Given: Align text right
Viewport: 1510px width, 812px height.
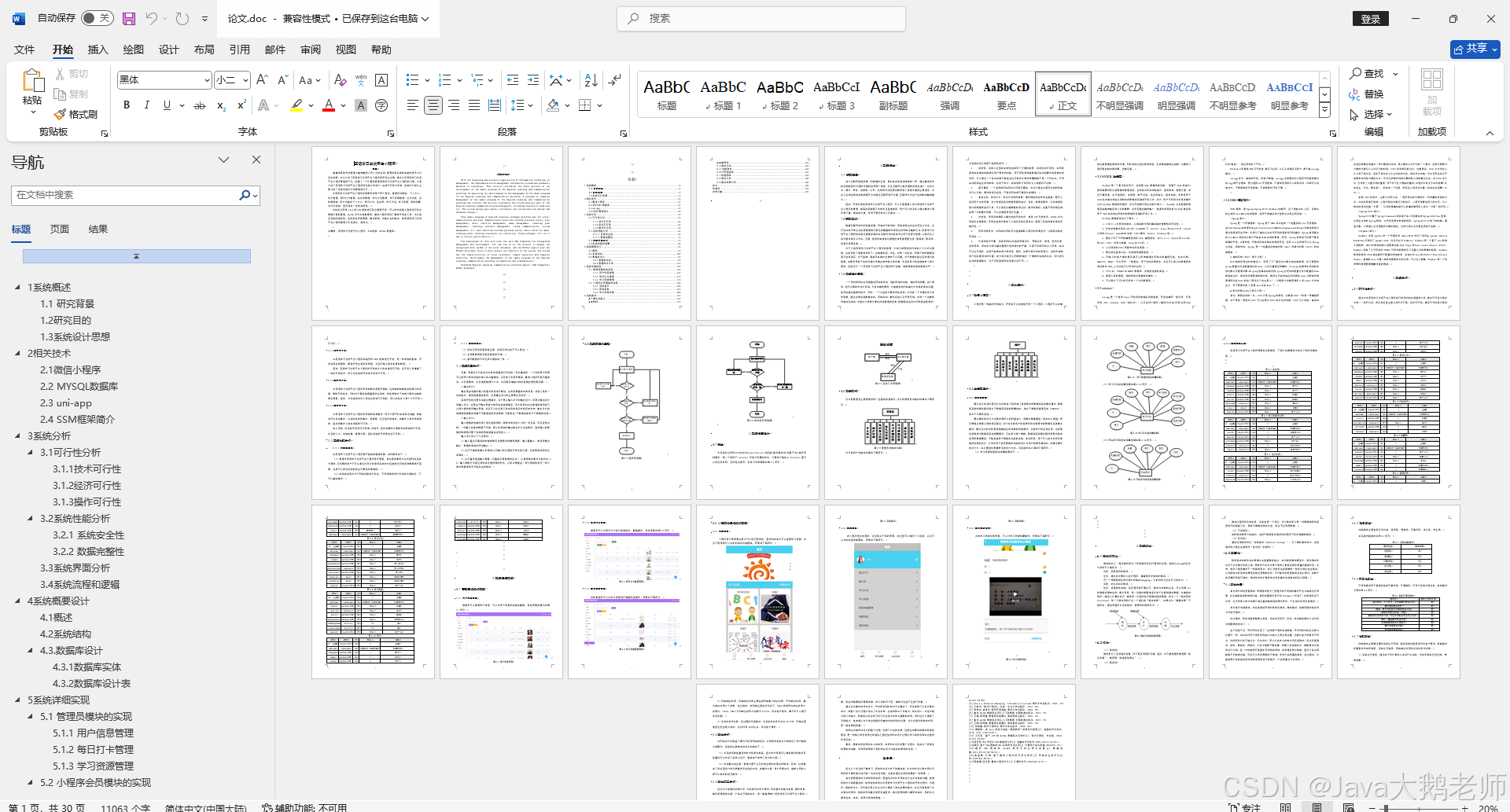Looking at the screenshot, I should (x=454, y=105).
